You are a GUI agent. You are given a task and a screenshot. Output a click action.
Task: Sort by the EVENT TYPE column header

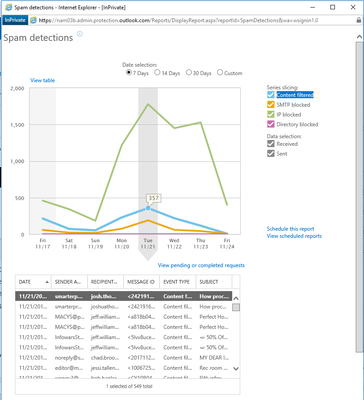[x=176, y=282]
